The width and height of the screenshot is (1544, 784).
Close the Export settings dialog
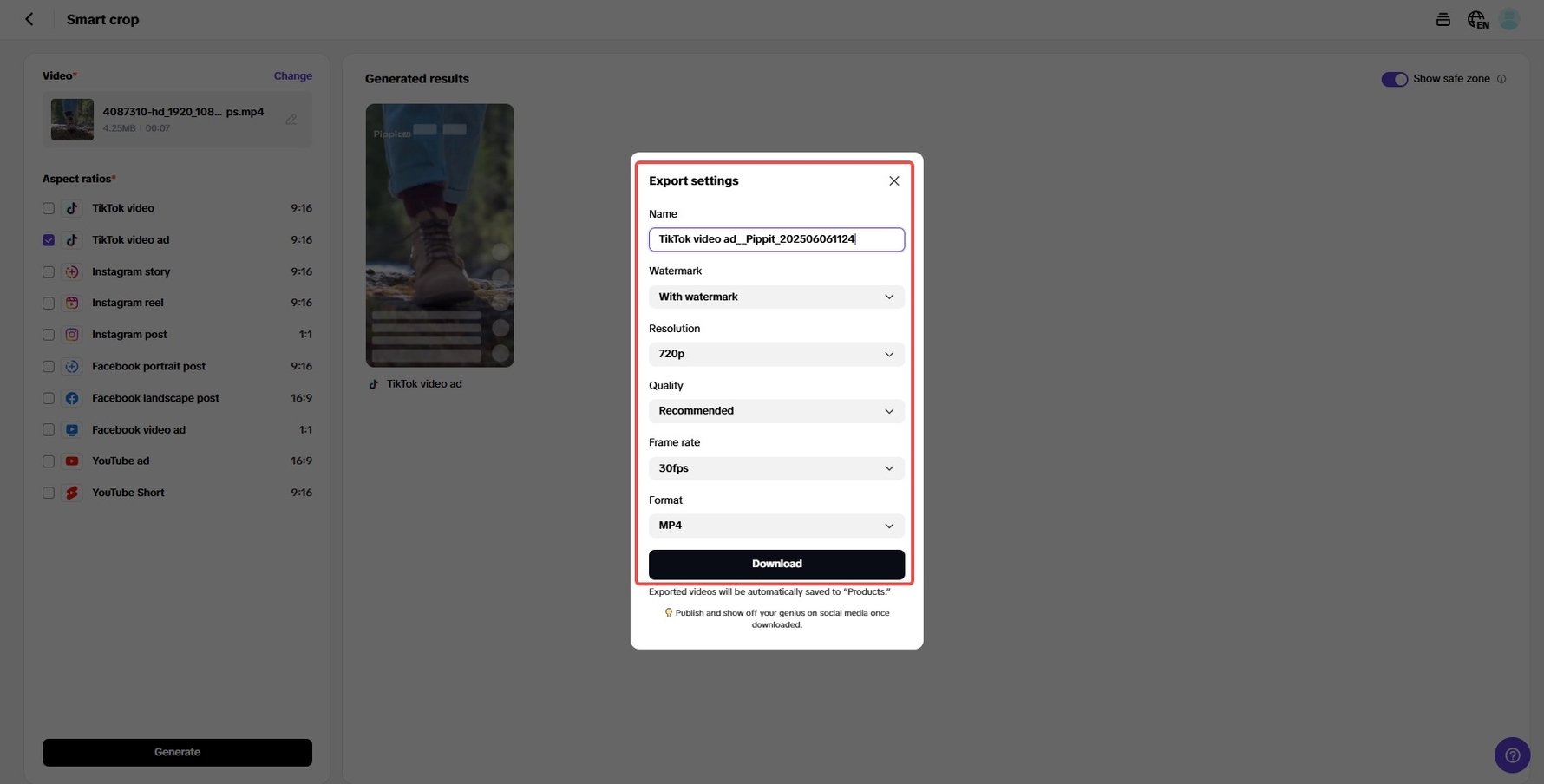click(x=893, y=180)
